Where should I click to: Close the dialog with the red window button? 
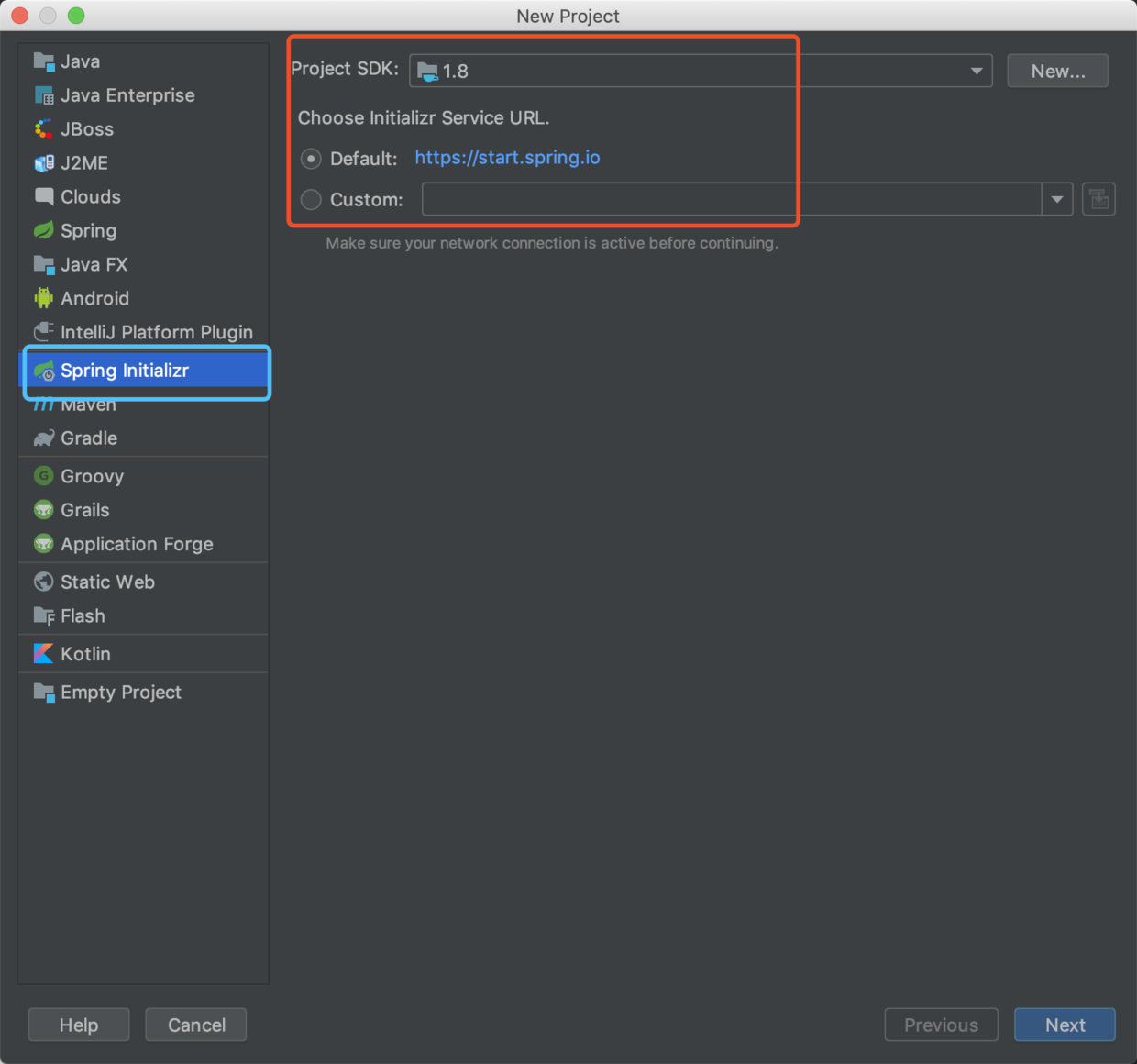pyautogui.click(x=20, y=16)
